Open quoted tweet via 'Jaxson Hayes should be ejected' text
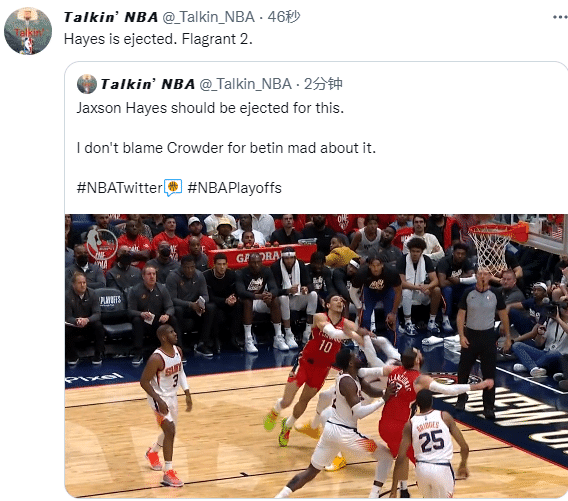Viewport: 568px width, 501px height. (x=210, y=108)
